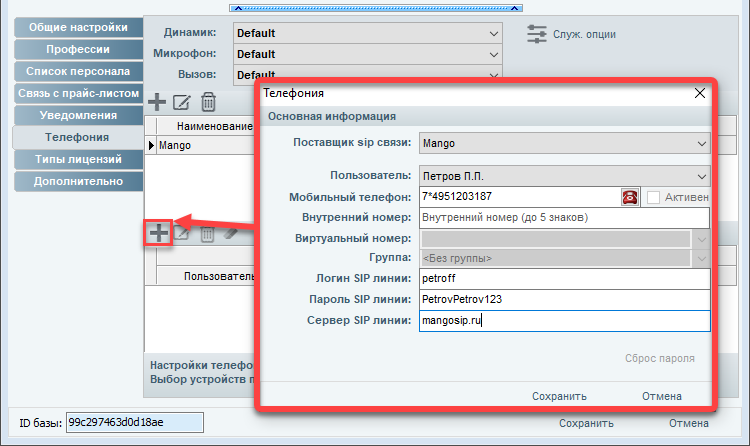Switch to the Общие настройки tab
750x446 pixels.
(75, 27)
